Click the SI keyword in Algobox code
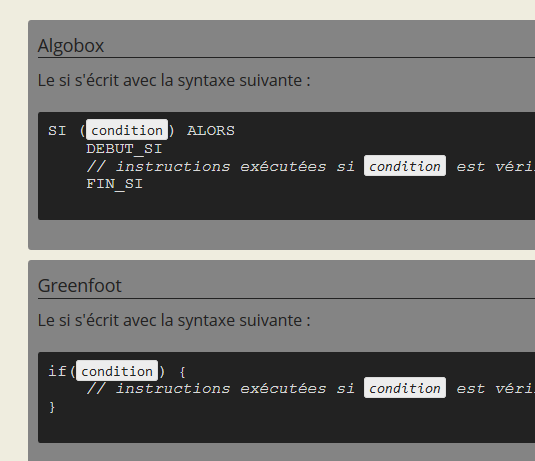The image size is (535, 461). point(57,131)
